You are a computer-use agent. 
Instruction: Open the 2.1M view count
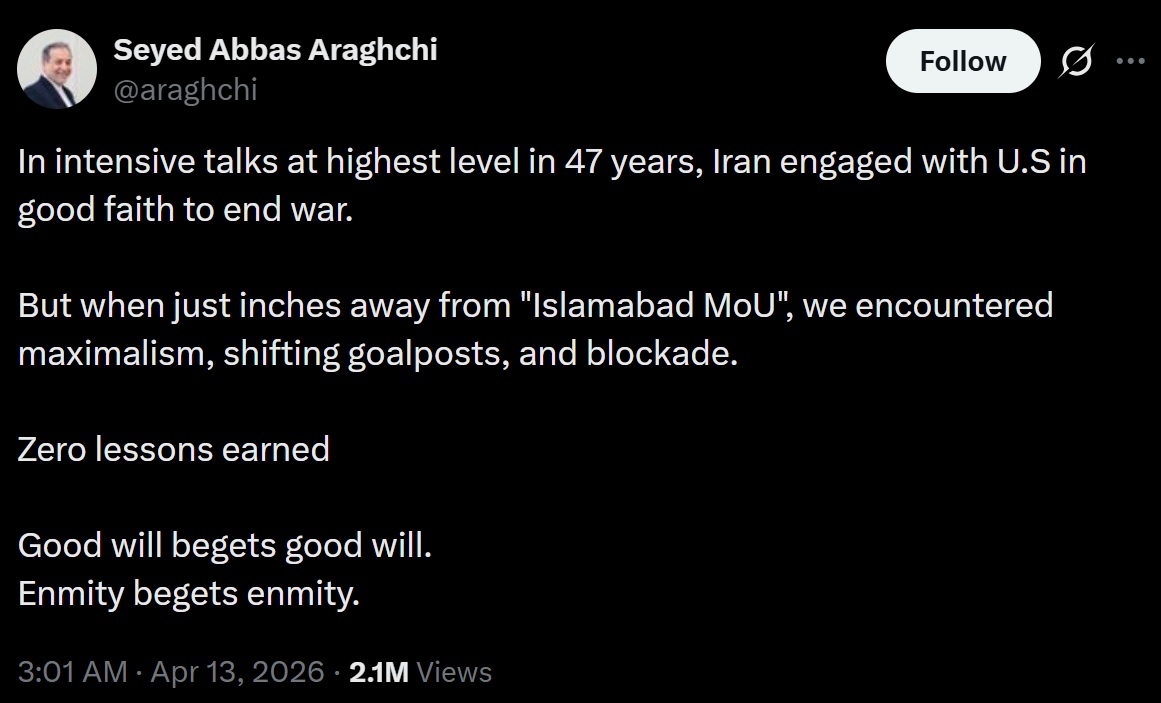378,672
